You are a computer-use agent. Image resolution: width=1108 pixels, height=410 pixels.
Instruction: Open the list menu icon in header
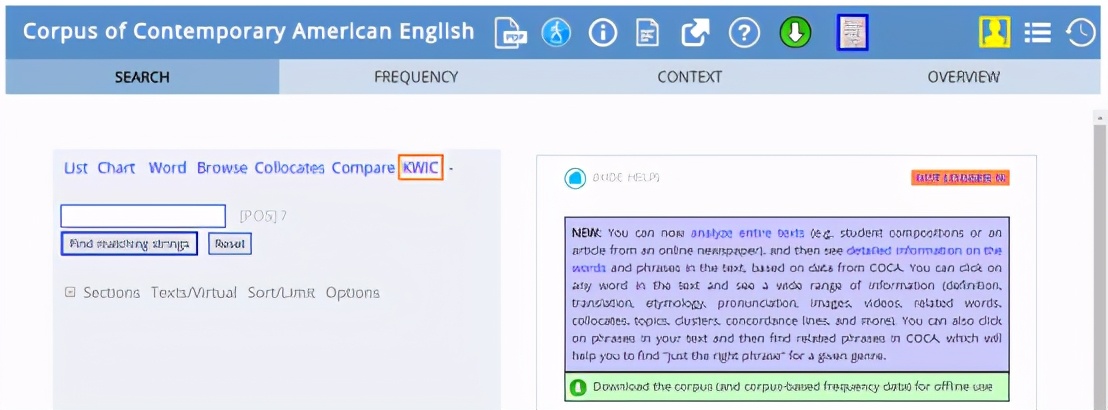click(1037, 33)
